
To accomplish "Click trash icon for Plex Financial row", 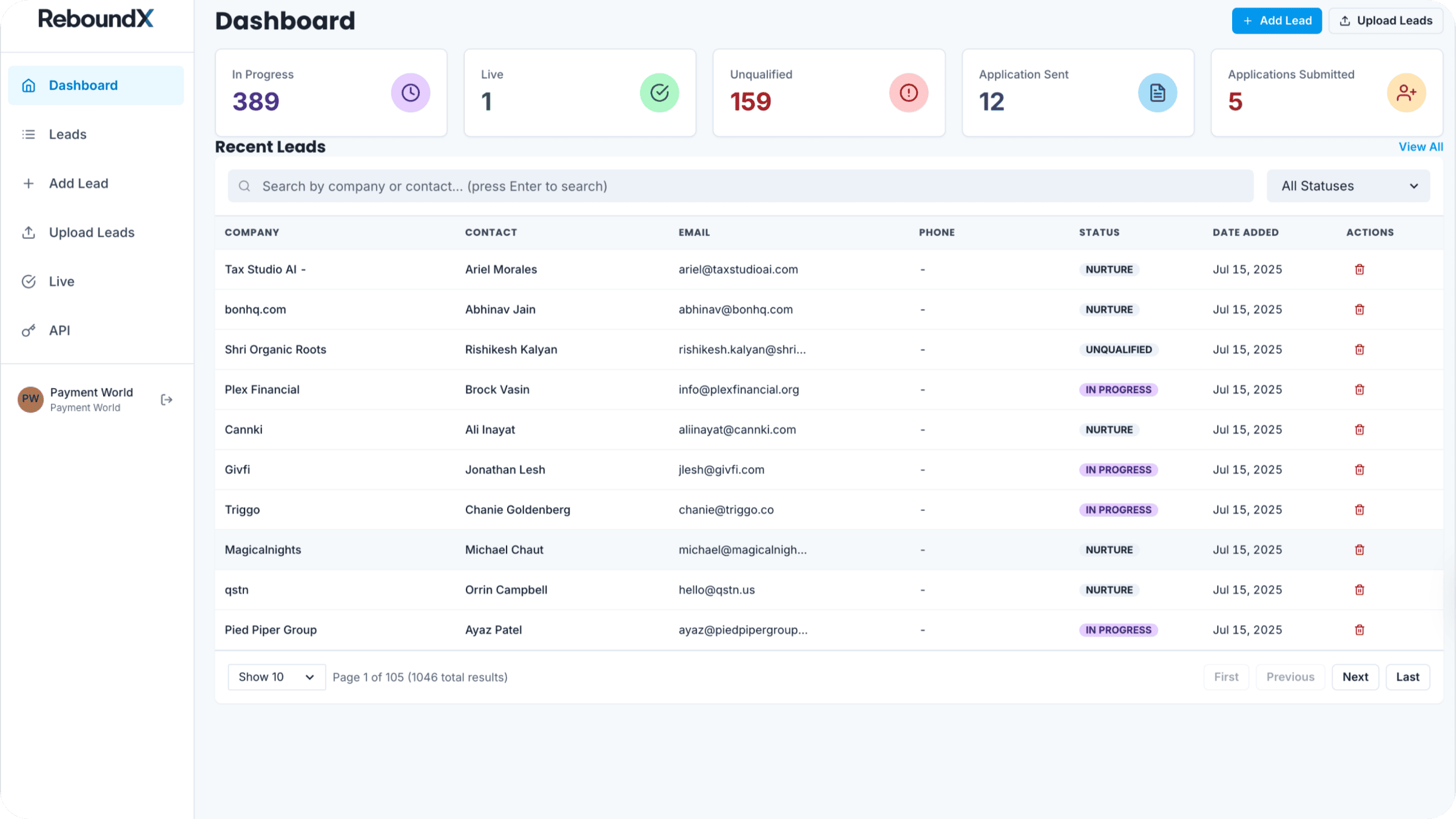I will pyautogui.click(x=1360, y=389).
